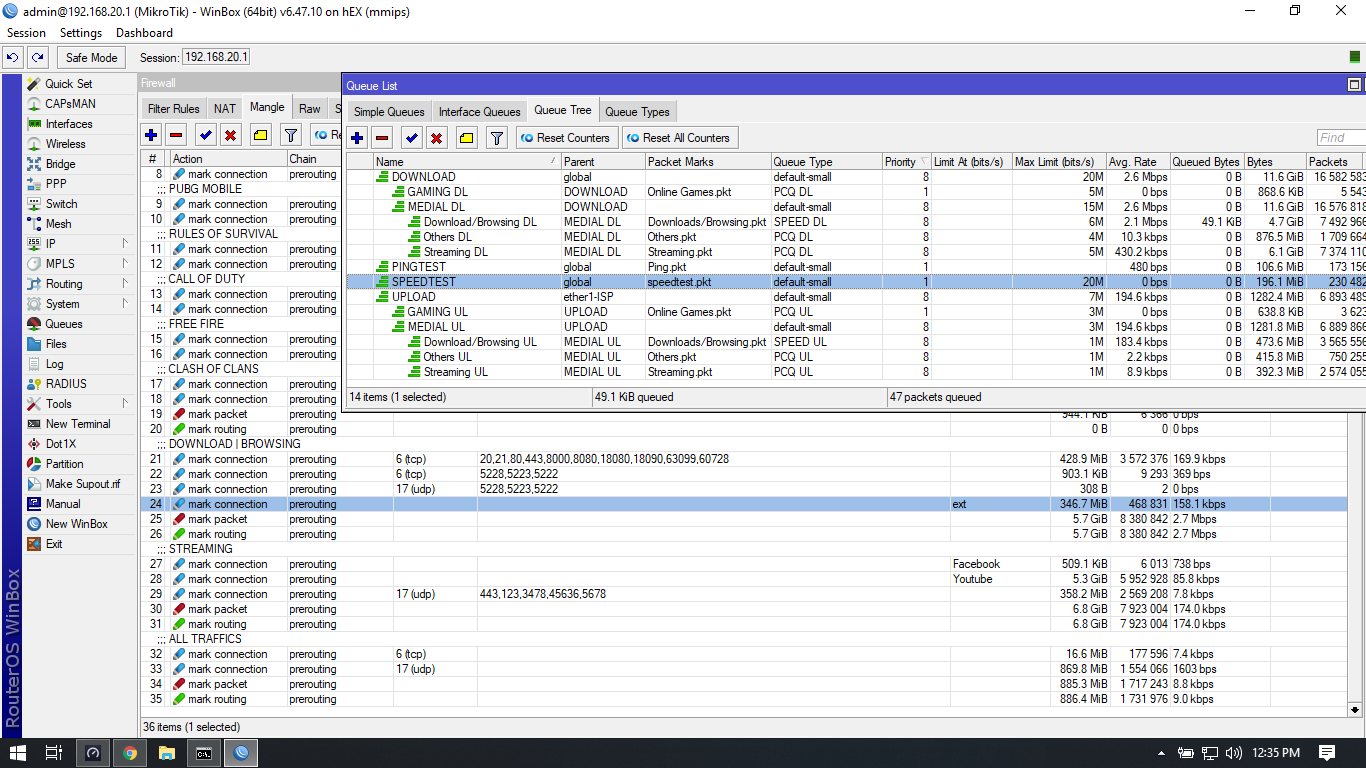Open Queues from the left sidebar

[x=64, y=324]
